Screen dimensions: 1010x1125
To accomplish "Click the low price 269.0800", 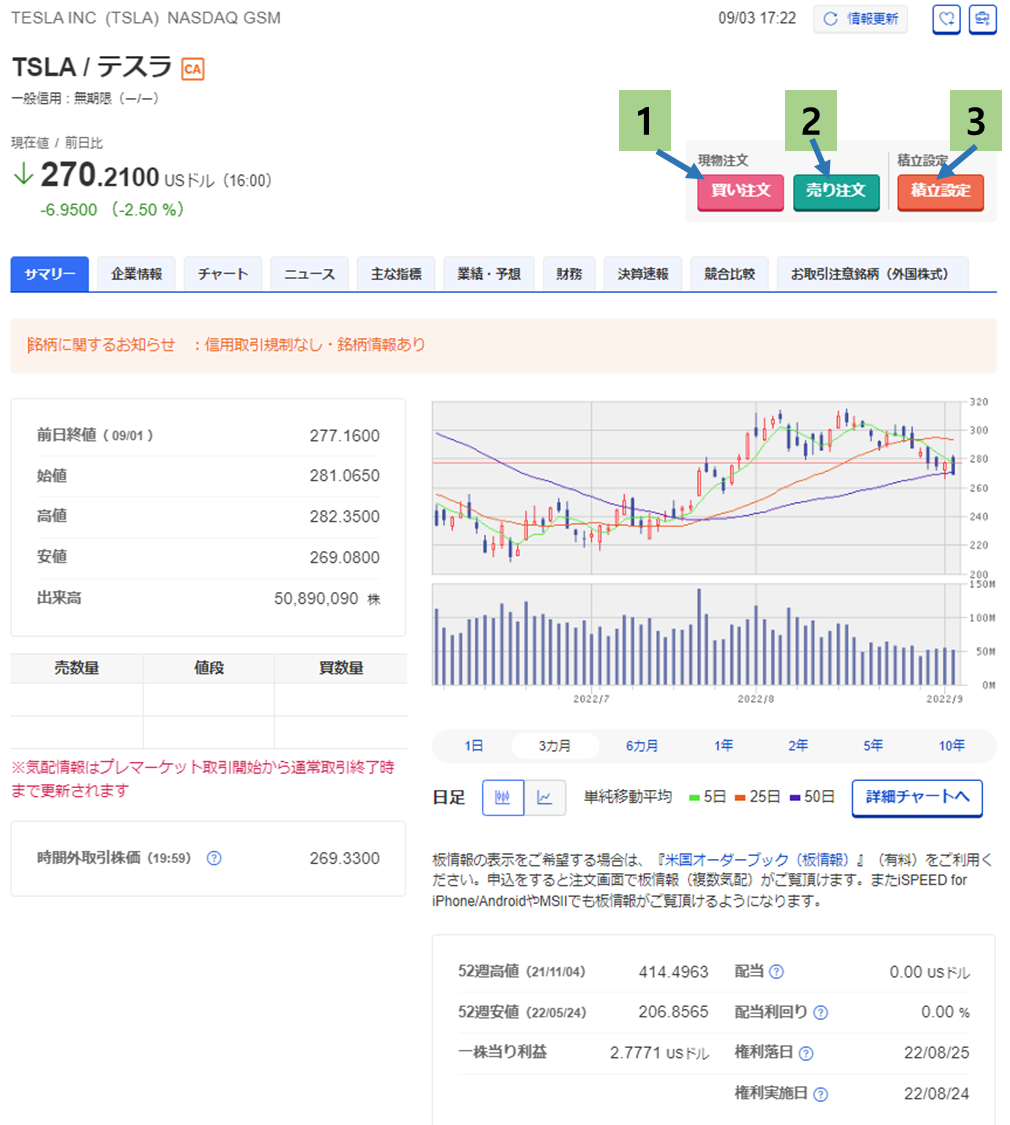I will [x=344, y=557].
